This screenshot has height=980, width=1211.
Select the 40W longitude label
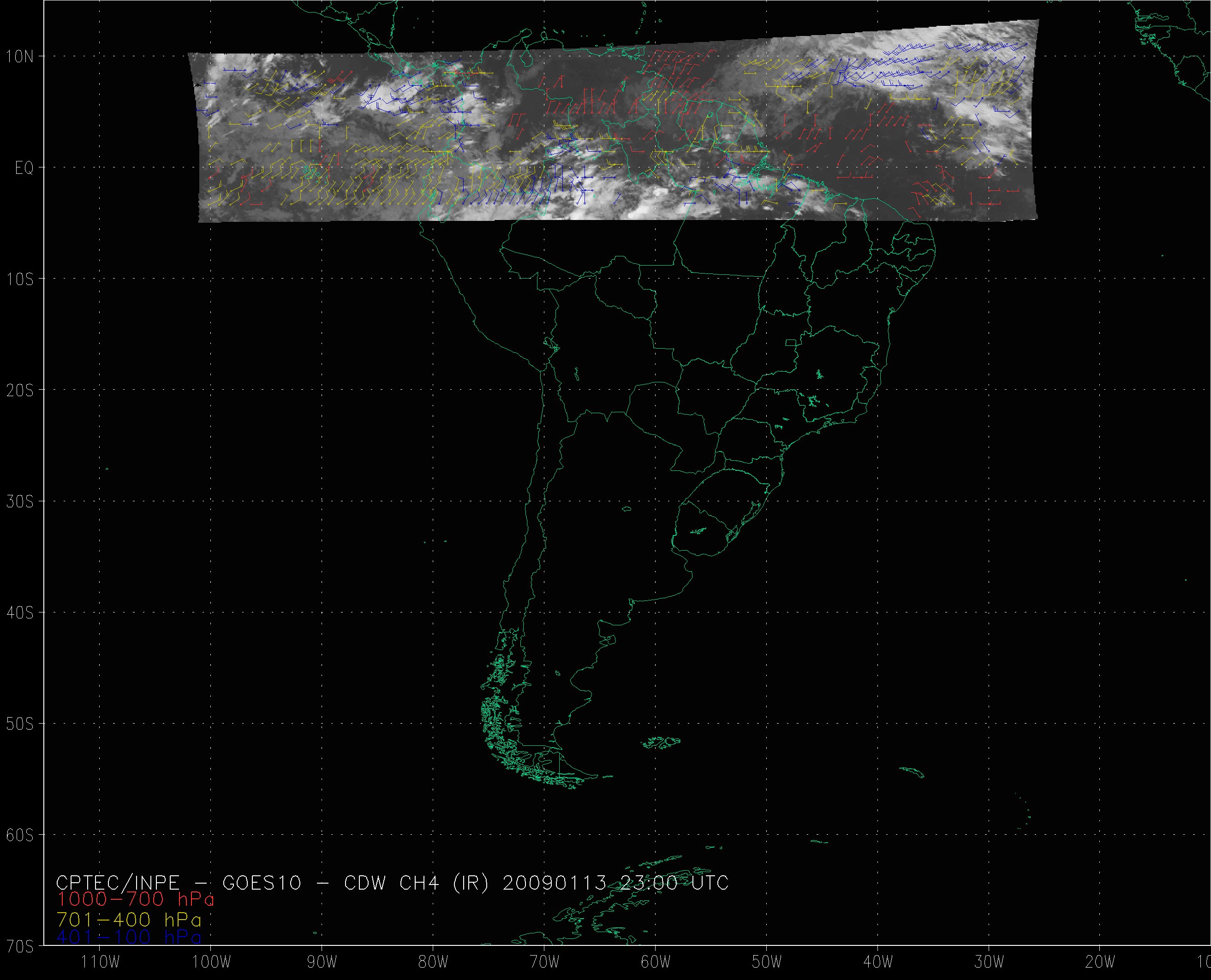pyautogui.click(x=878, y=962)
